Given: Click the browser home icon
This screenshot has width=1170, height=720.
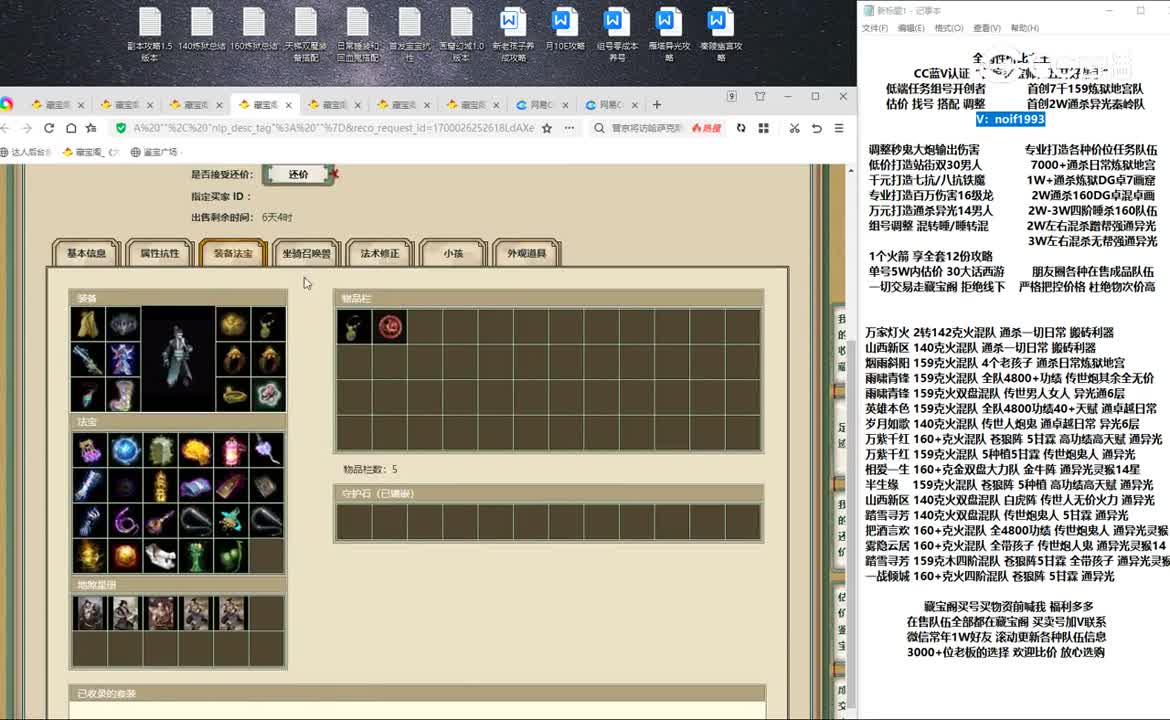Looking at the screenshot, I should pos(71,128).
